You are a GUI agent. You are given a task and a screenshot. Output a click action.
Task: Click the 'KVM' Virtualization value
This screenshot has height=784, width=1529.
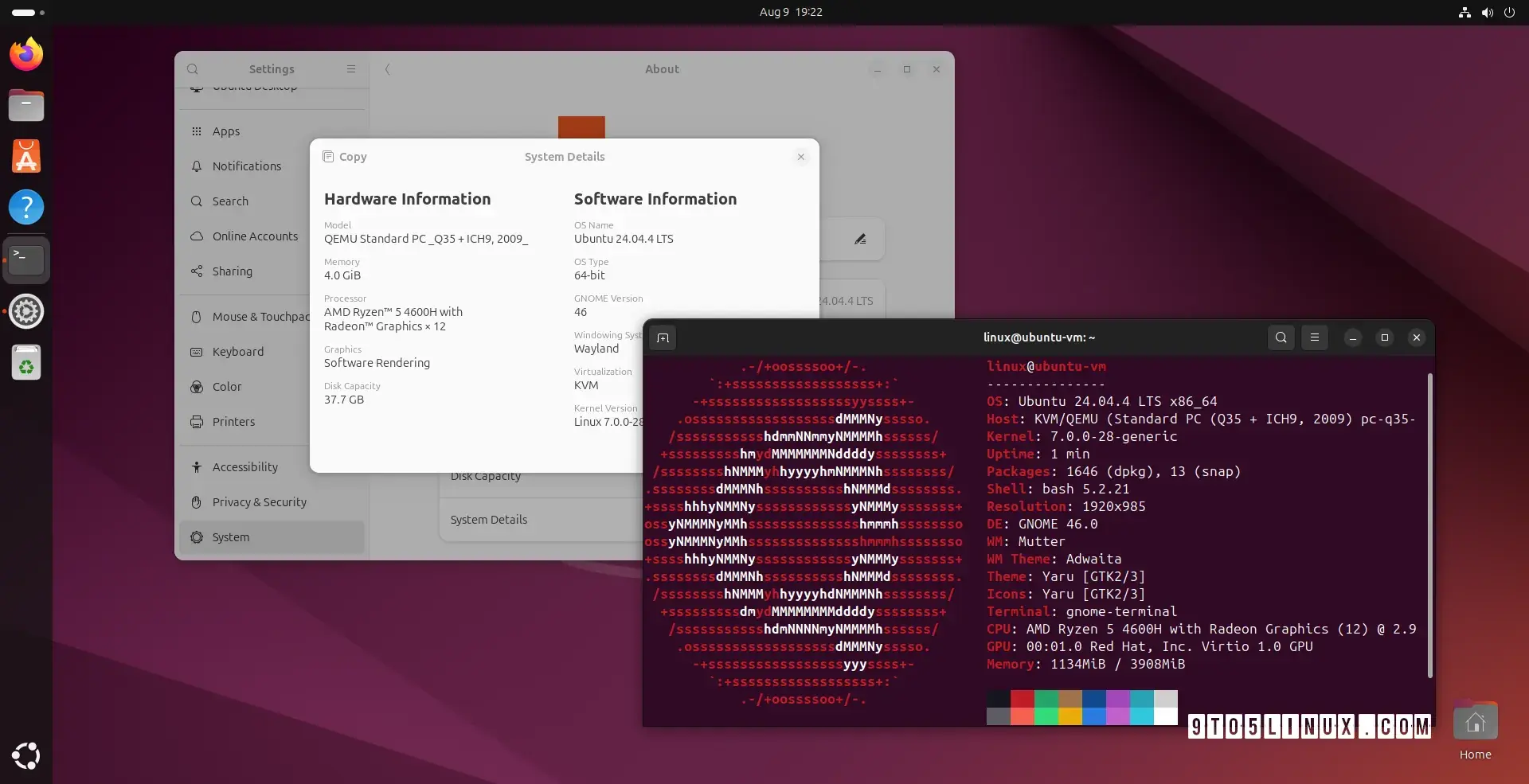[x=586, y=385]
